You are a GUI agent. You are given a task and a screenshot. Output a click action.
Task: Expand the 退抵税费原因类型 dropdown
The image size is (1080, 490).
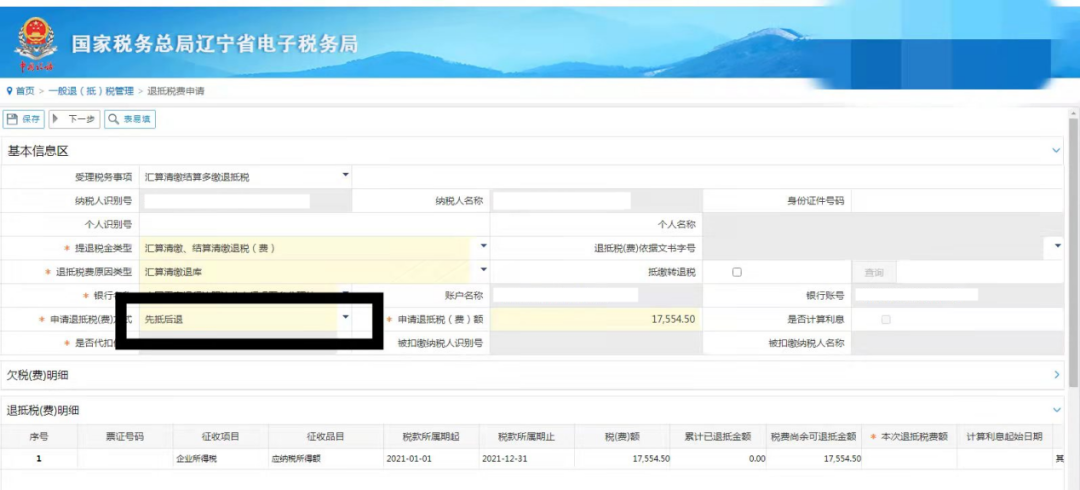[483, 270]
